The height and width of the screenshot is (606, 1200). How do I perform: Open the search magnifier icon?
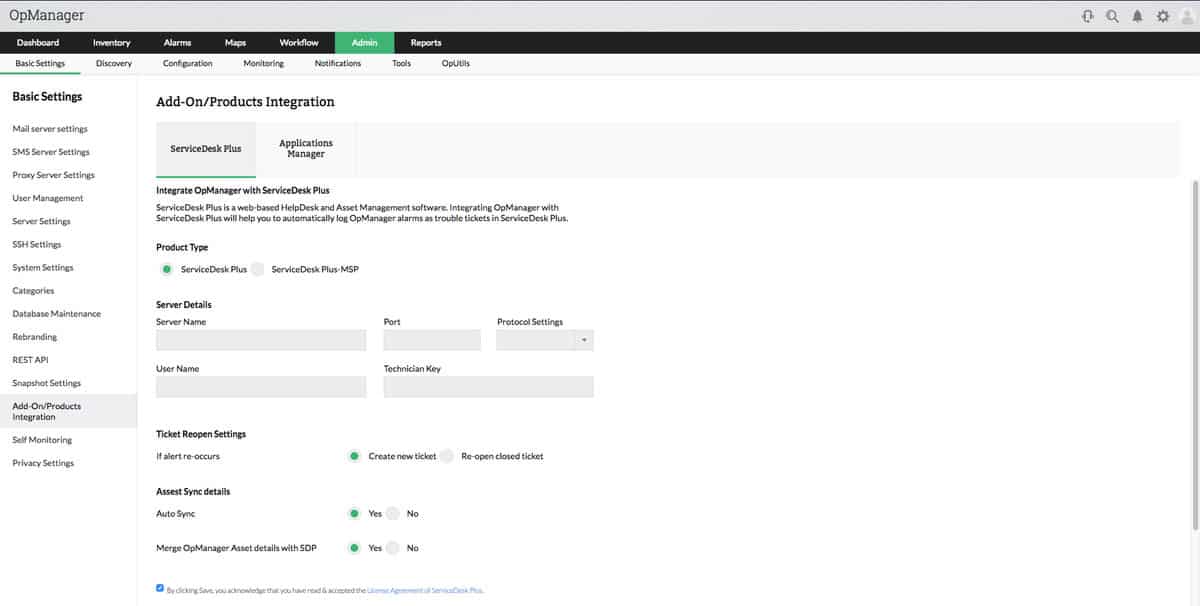pyautogui.click(x=1112, y=16)
